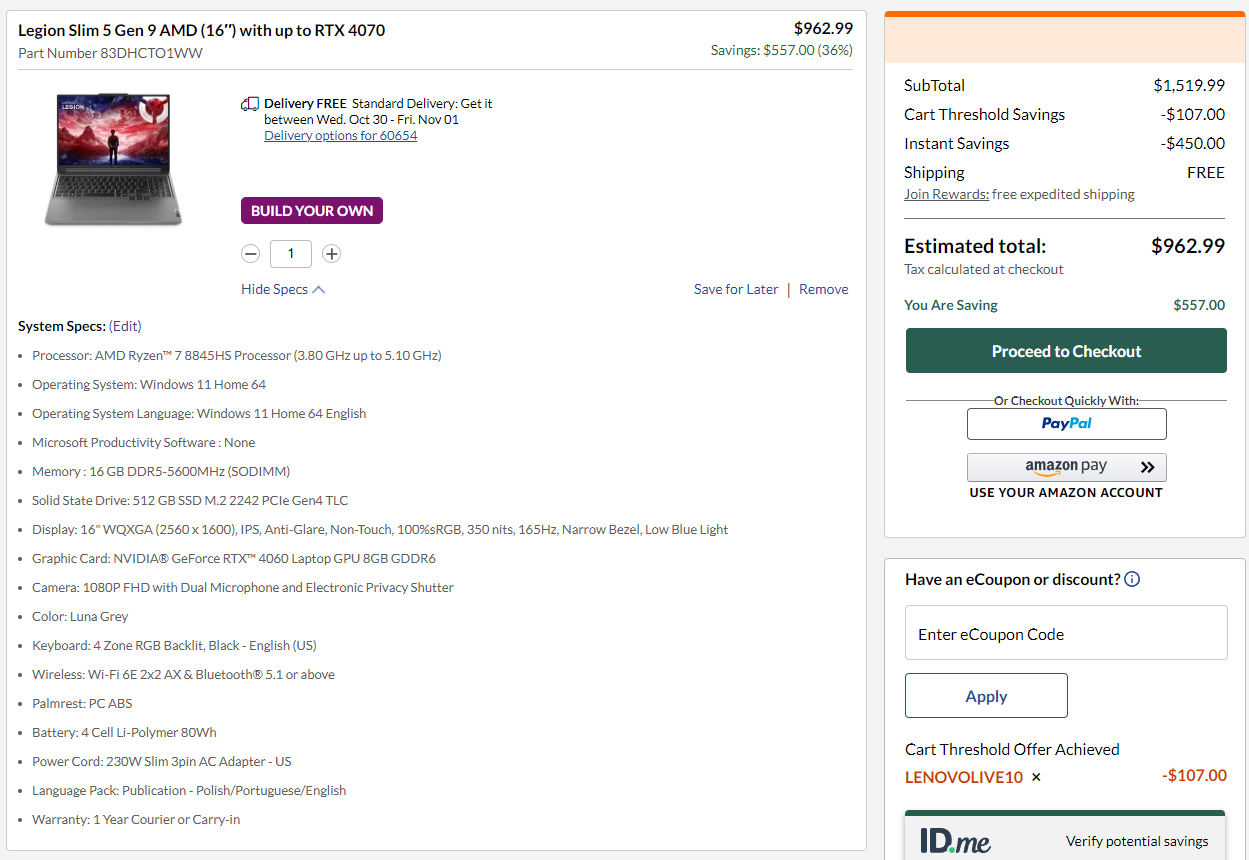The height and width of the screenshot is (860, 1249).
Task: Click the eCoupon info icon
Action: click(1132, 579)
